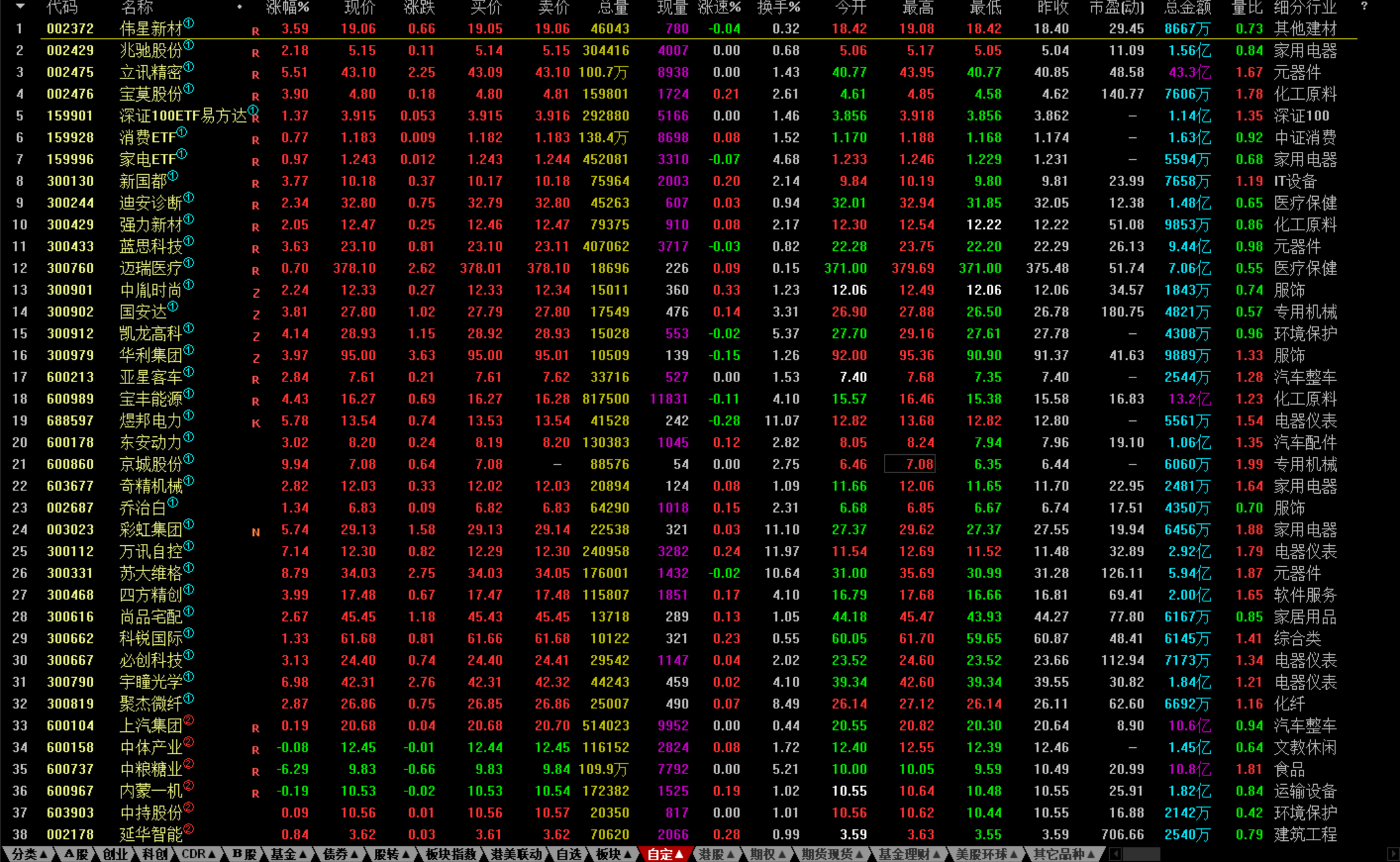
Task: Click the bottom horizontal scrollbar thumb
Action: [1141, 854]
